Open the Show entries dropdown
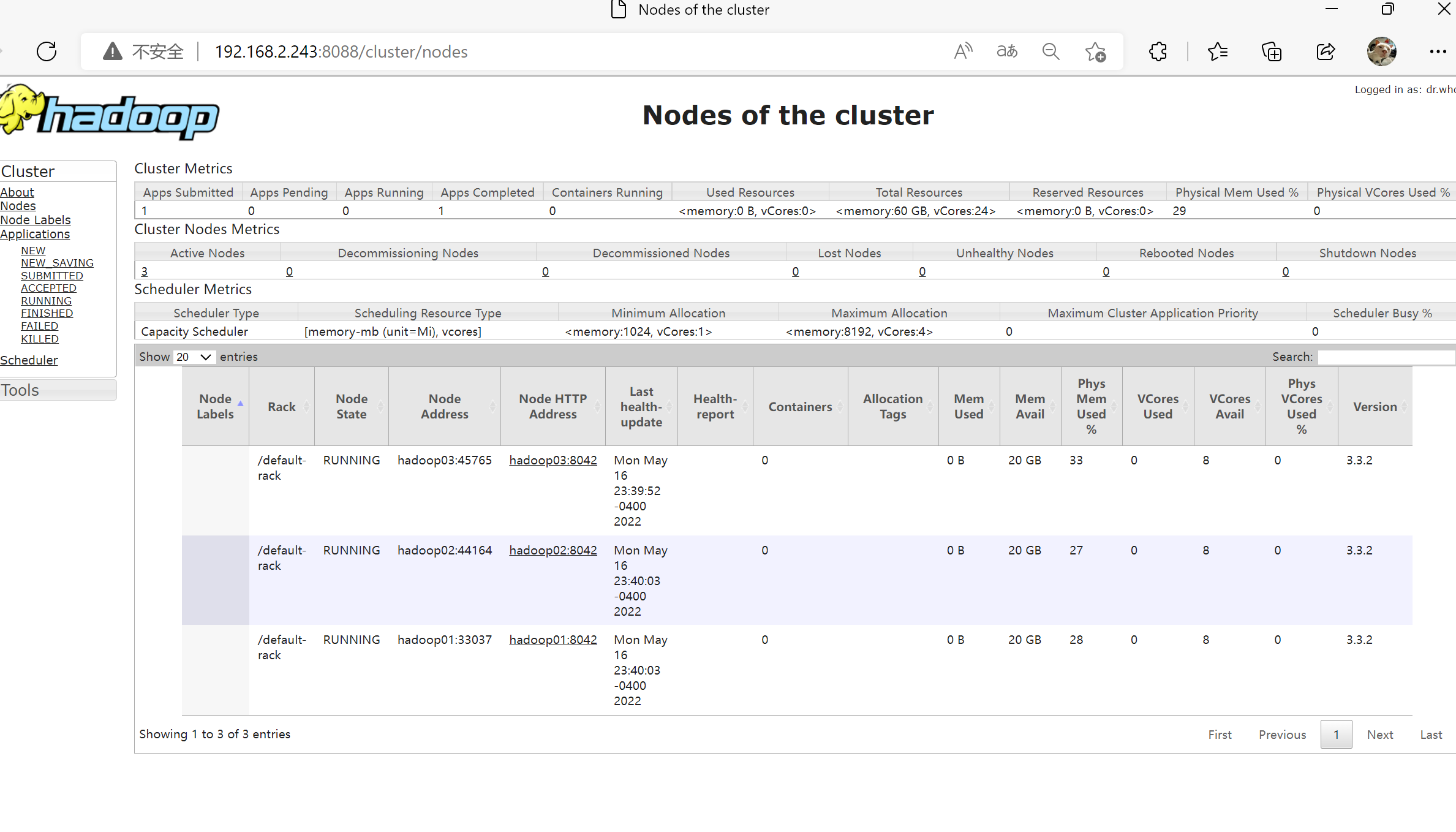This screenshot has width=1456, height=832. coord(194,357)
